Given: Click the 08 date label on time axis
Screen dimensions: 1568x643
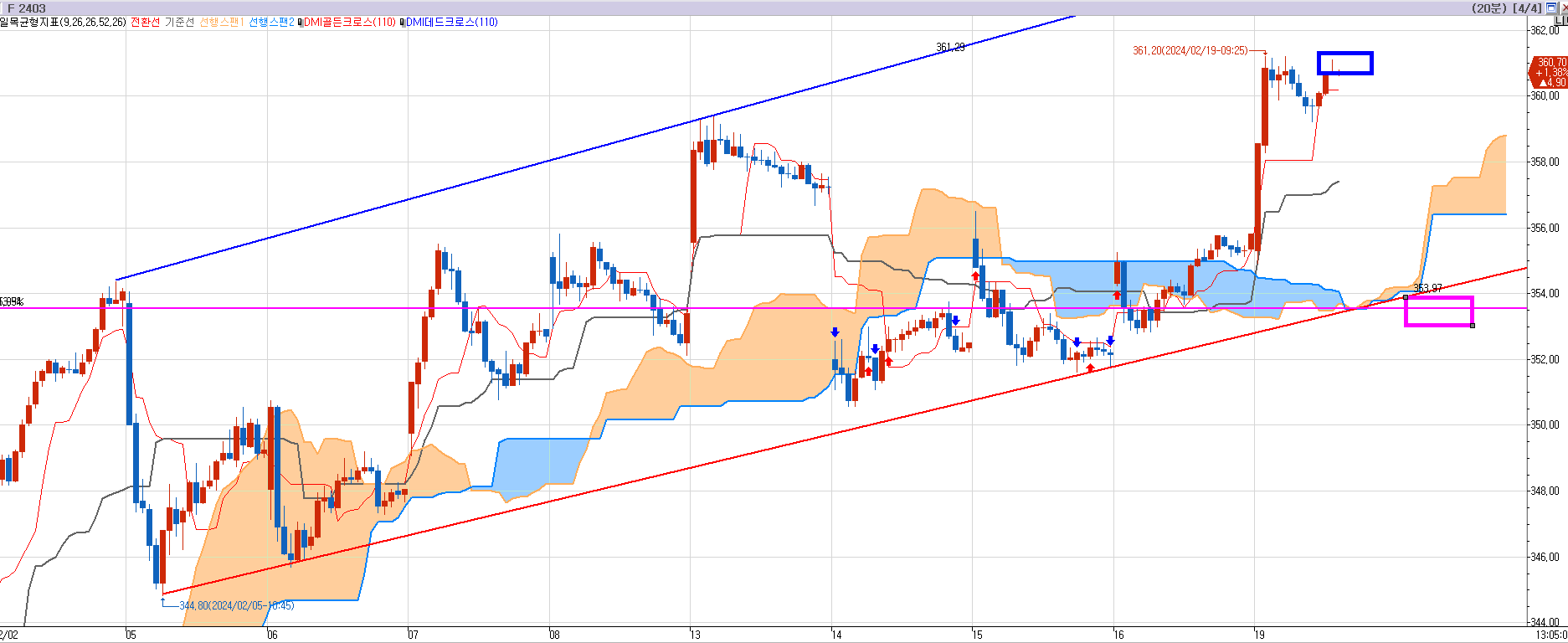Looking at the screenshot, I should click(554, 635).
